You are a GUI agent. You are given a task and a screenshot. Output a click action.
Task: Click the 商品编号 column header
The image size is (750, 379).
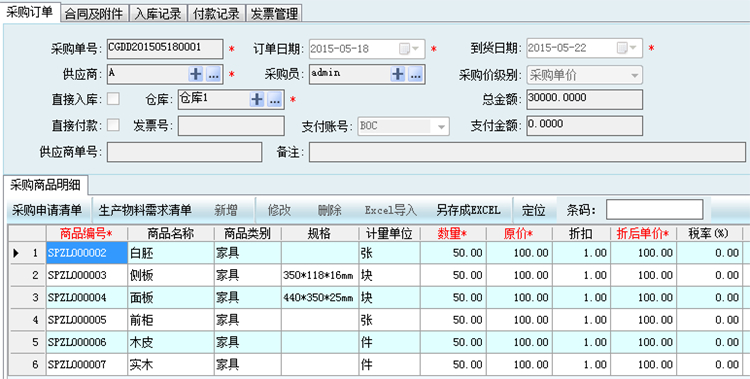tap(87, 234)
